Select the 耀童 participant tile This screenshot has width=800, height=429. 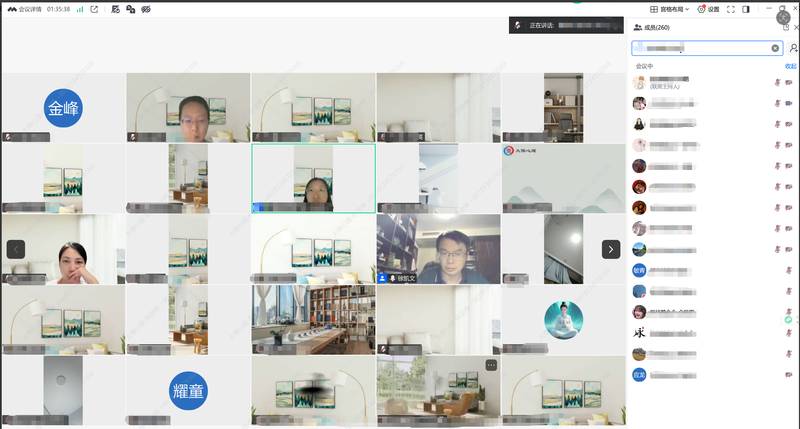[x=188, y=391]
